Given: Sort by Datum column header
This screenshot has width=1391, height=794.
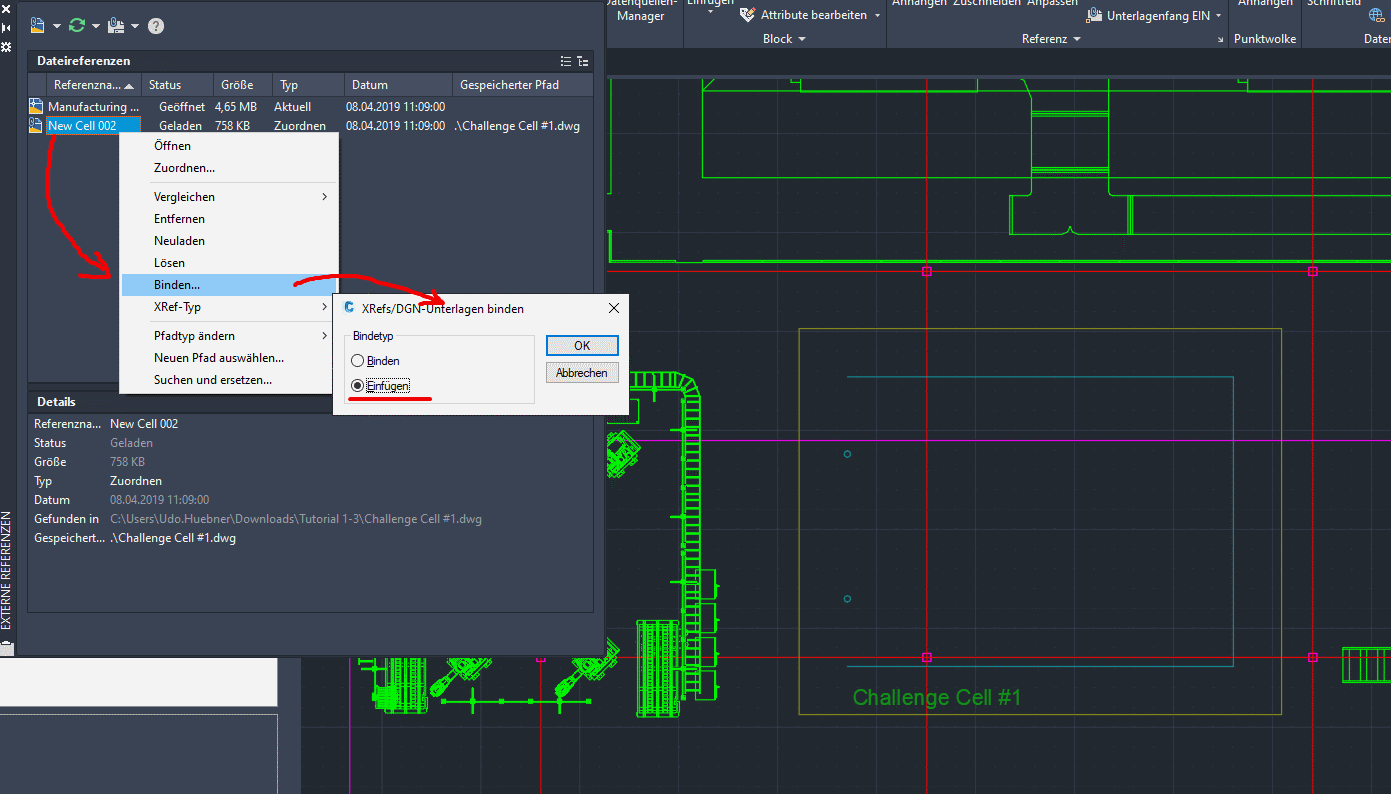Looking at the screenshot, I should click(398, 85).
